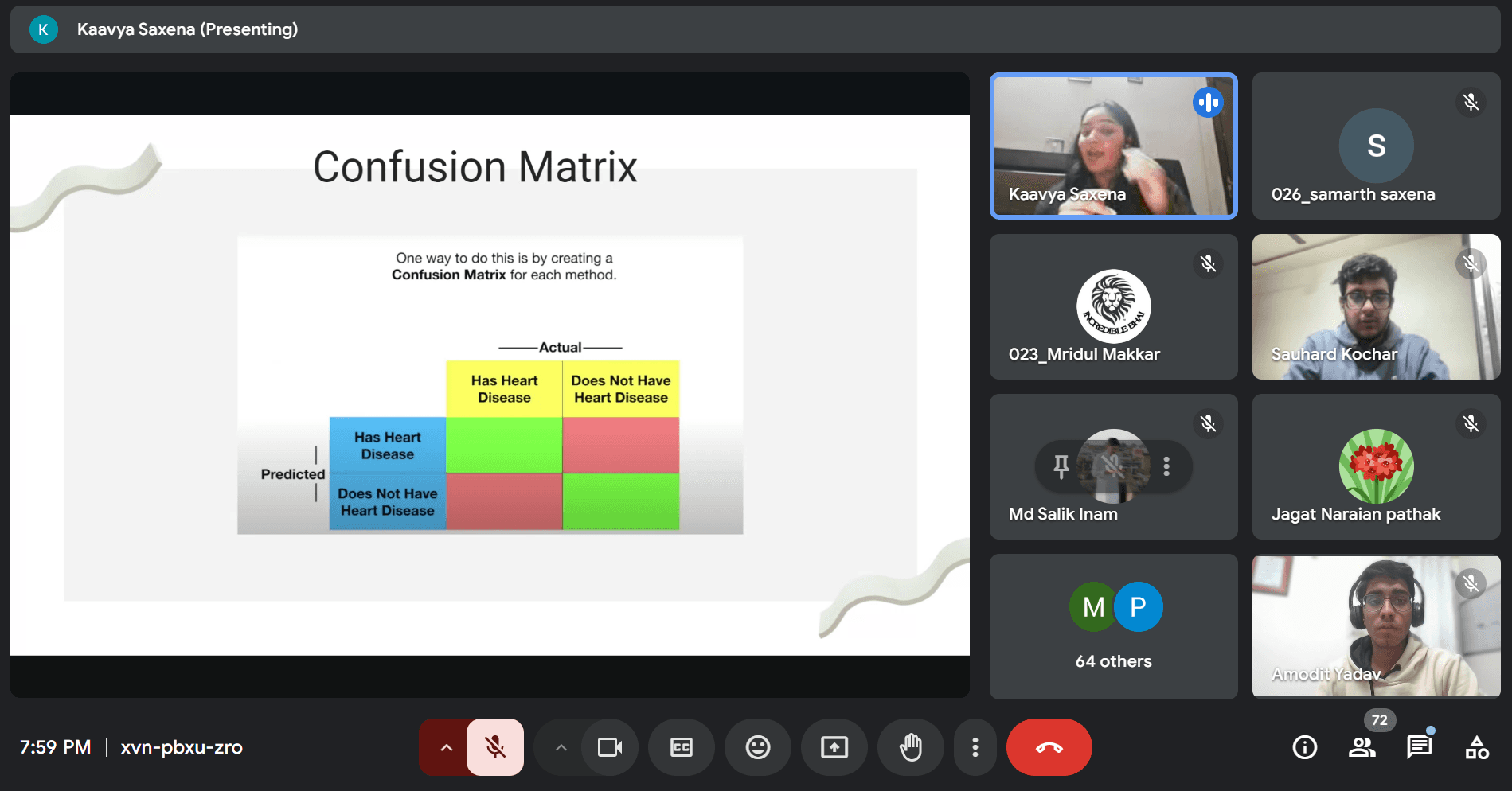Screen dimensions: 1512x791
Task: Open the activities panel
Action: click(1477, 747)
